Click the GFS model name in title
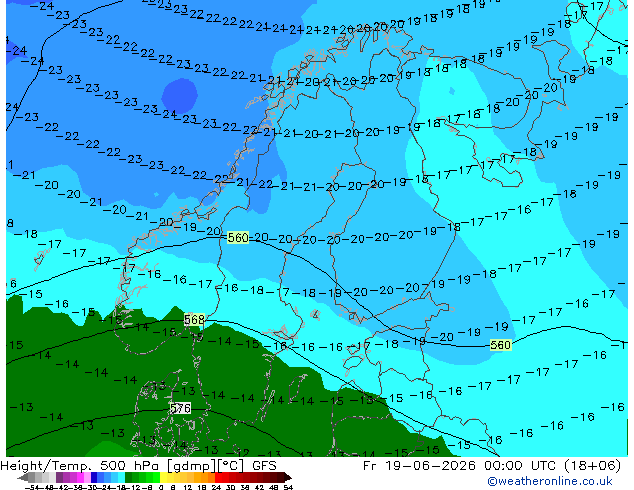The height and width of the screenshot is (490, 634). (x=264, y=466)
